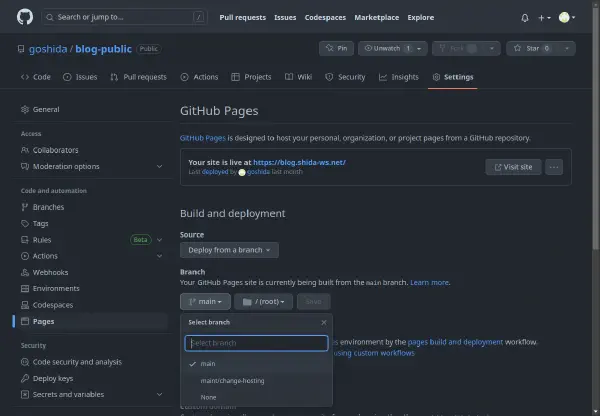This screenshot has height=416, width=600.
Task: Expand the Rules section chevron
Action: pos(160,240)
